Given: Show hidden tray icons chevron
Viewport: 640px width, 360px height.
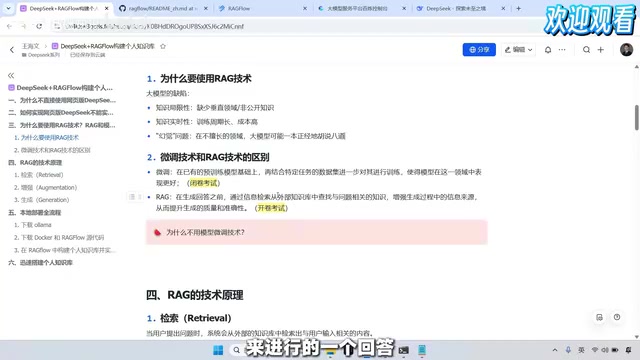Looking at the screenshot, I should tap(555, 350).
